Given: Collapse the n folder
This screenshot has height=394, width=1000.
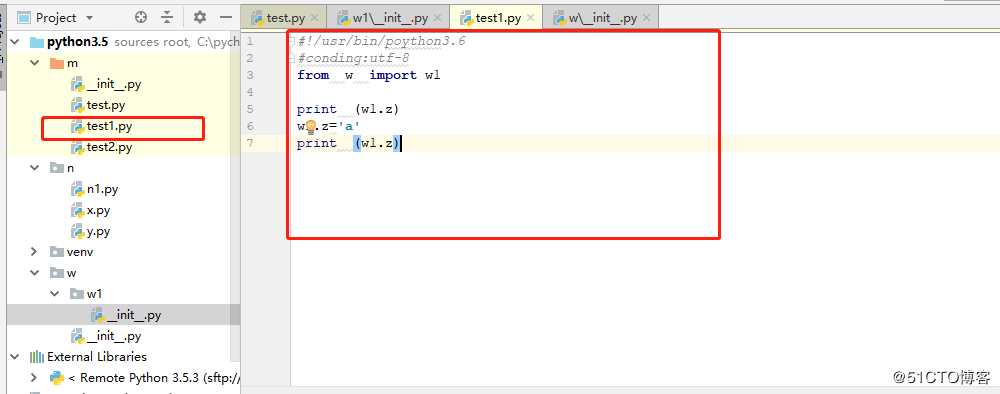Looking at the screenshot, I should point(34,168).
